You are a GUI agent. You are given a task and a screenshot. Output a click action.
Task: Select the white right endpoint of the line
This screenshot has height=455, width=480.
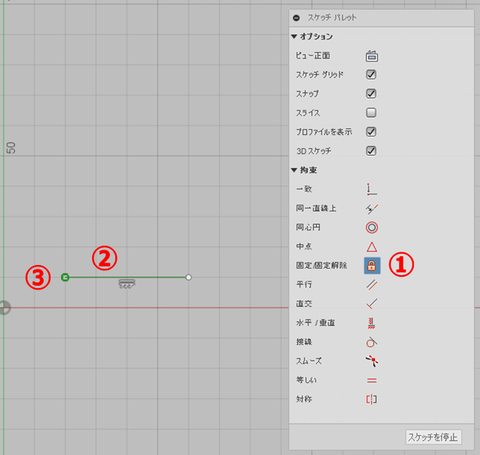point(188,277)
